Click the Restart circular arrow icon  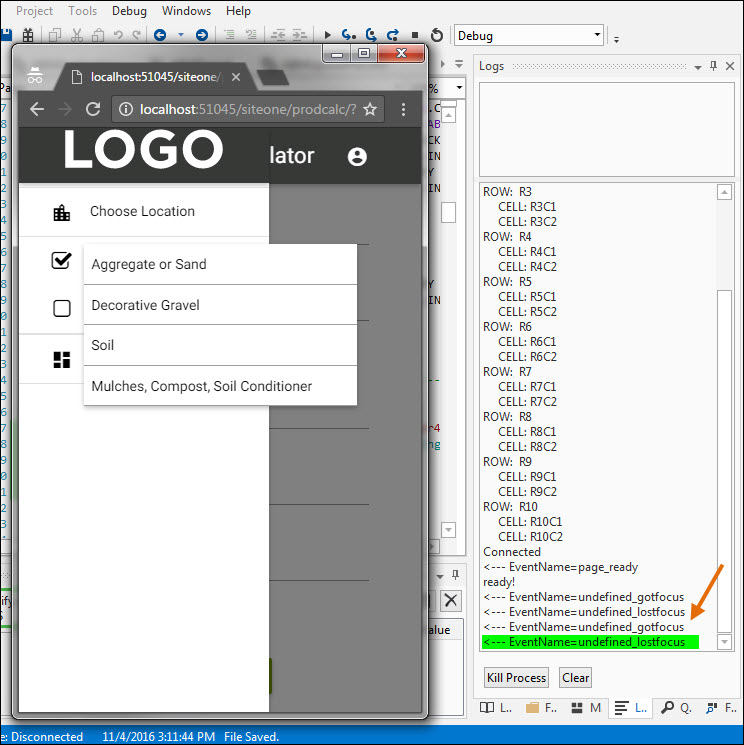pyautogui.click(x=437, y=35)
